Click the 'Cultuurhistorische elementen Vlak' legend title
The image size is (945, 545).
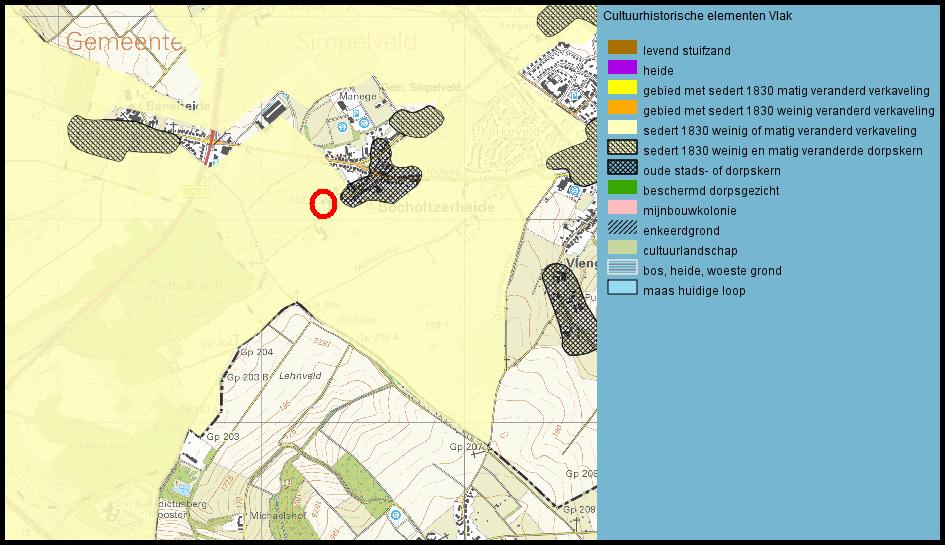(x=711, y=16)
